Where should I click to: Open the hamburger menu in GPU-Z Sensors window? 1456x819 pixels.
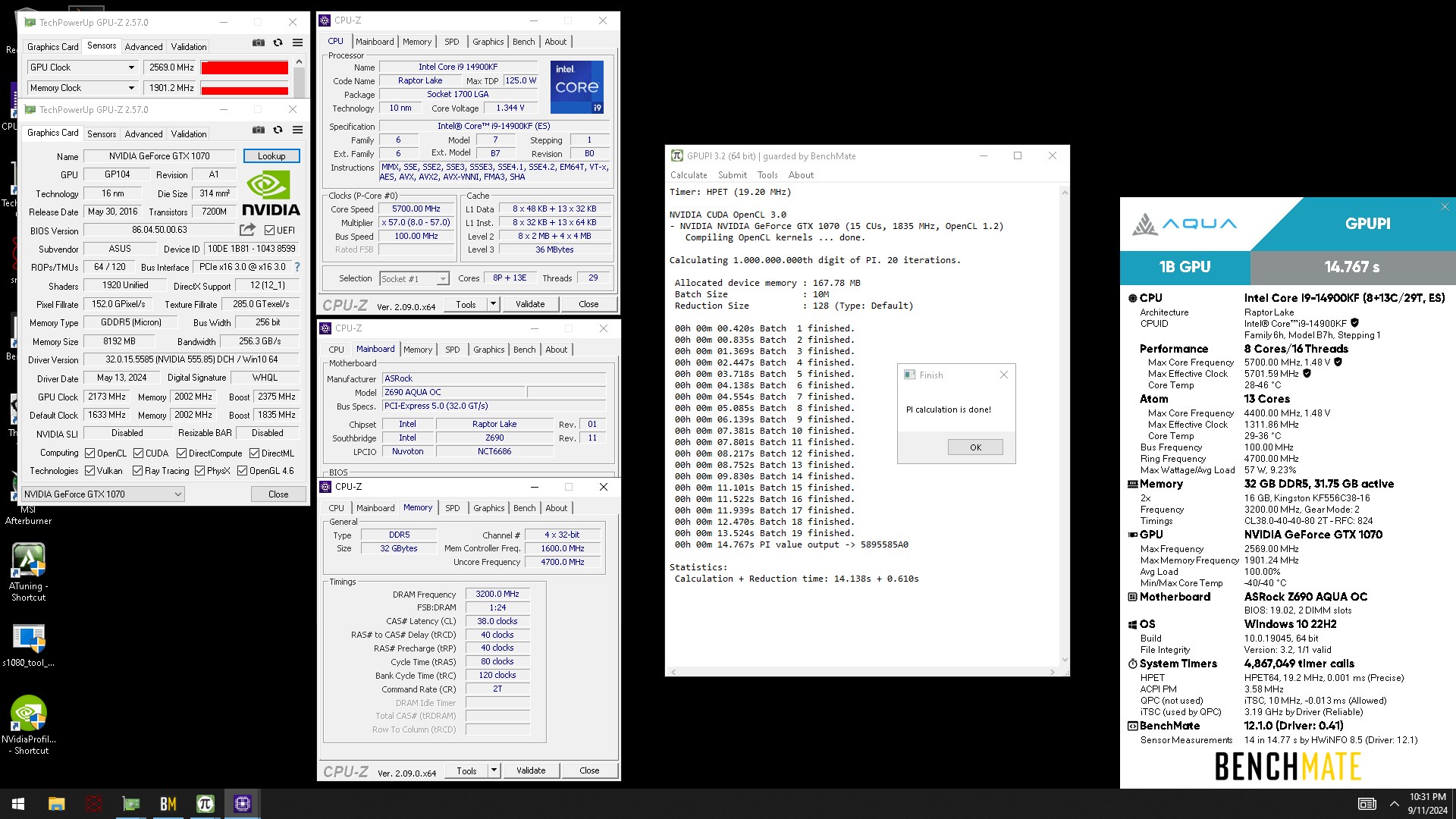point(298,43)
